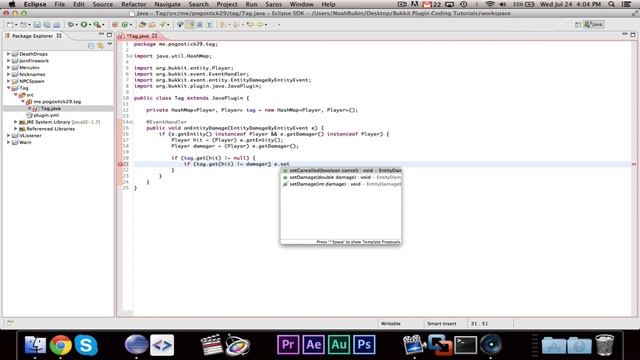This screenshot has width=640, height=360.
Task: Open the Package Explorer view menu arrow
Action: point(110,44)
